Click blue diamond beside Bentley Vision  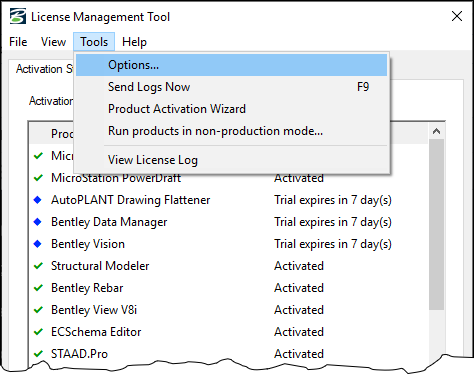(38, 244)
